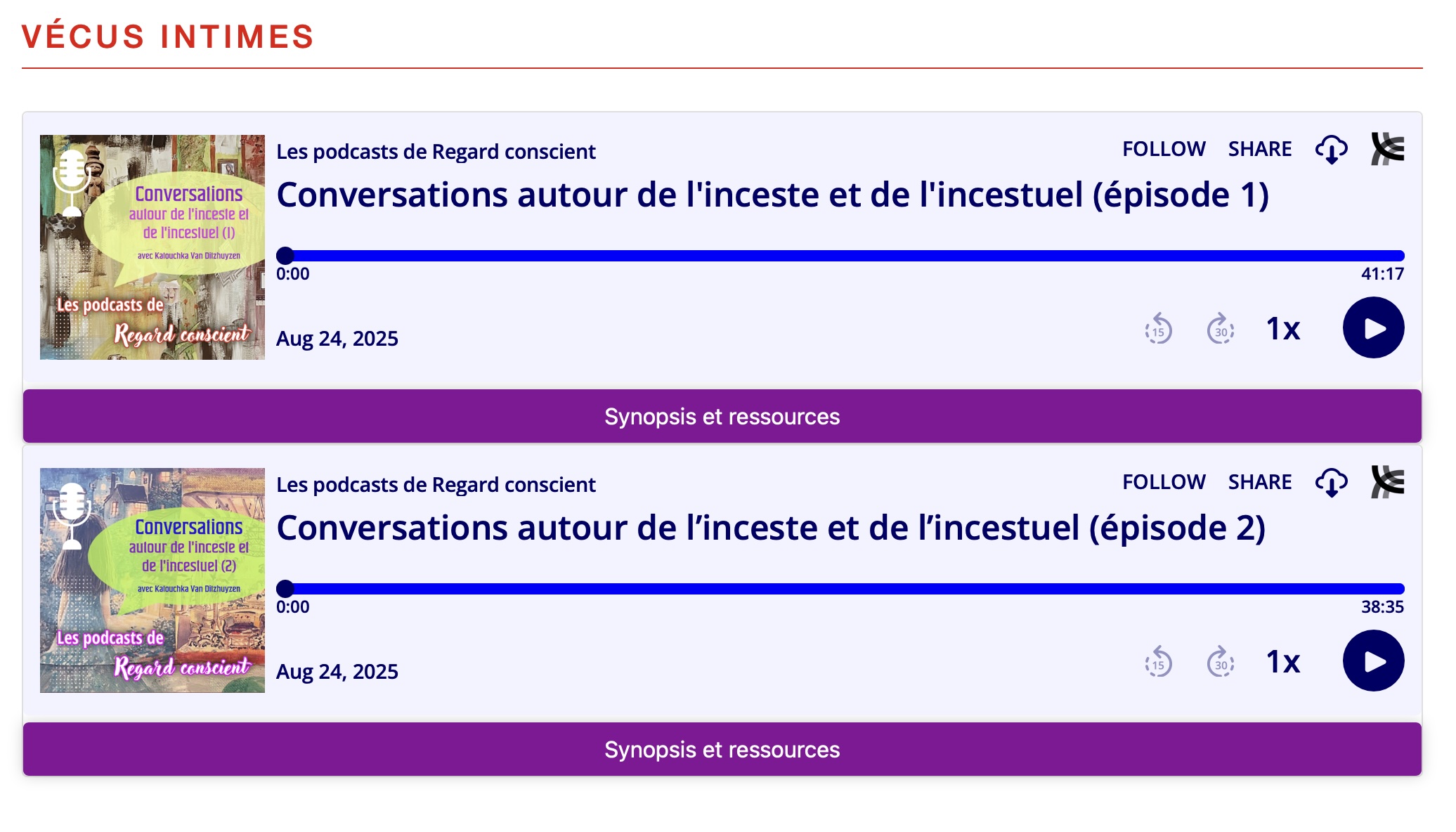This screenshot has height=832, width=1456.
Task: Expand Synopsis et ressources under episode 2
Action: click(722, 749)
